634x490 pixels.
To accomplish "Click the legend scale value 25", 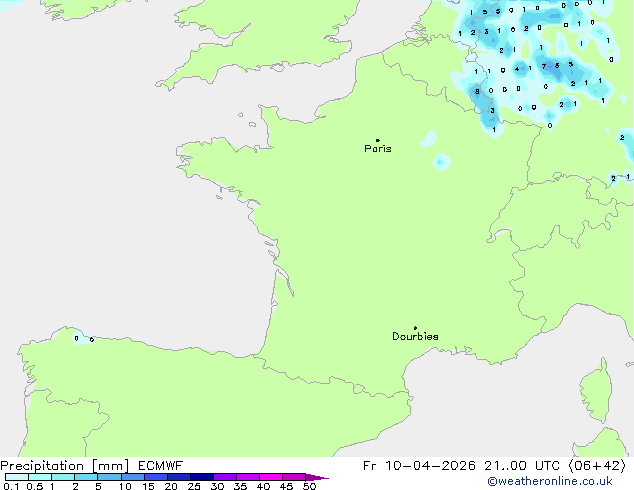I will pos(194,486).
